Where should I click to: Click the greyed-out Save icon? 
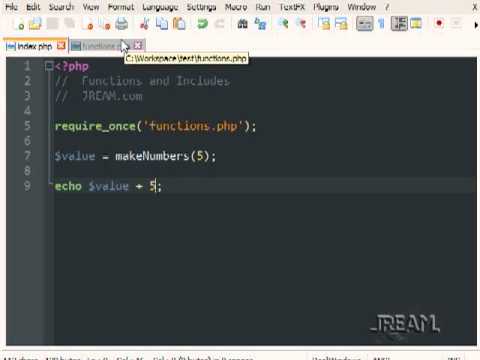52,24
